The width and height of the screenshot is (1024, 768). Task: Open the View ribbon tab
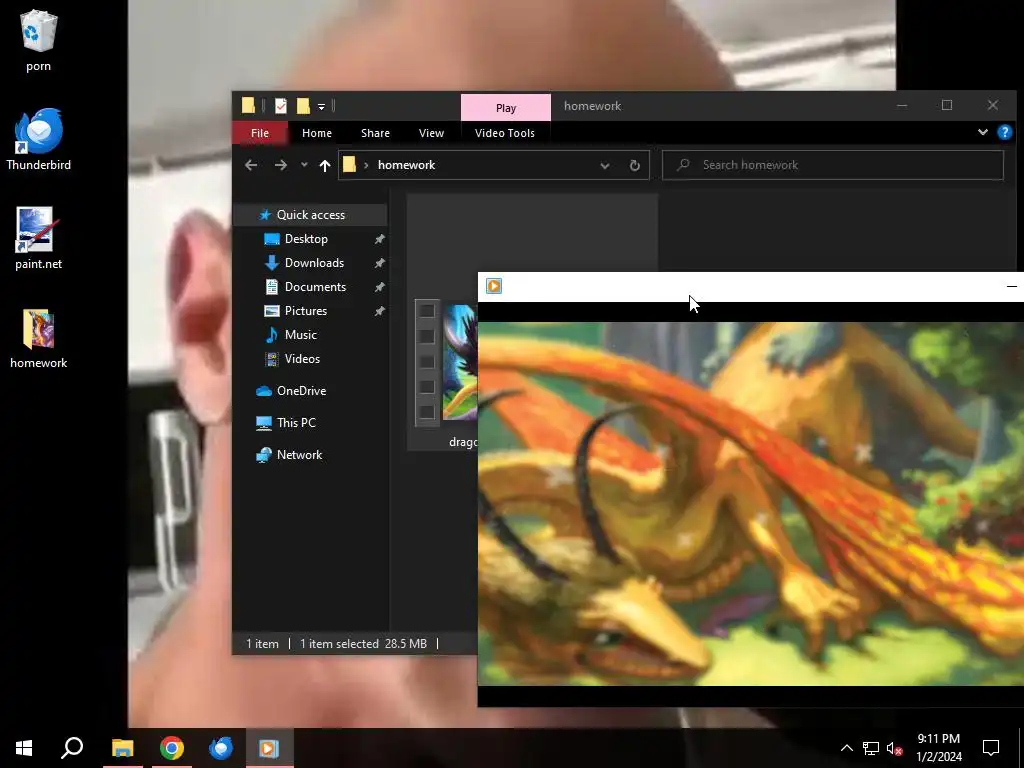pyautogui.click(x=431, y=133)
